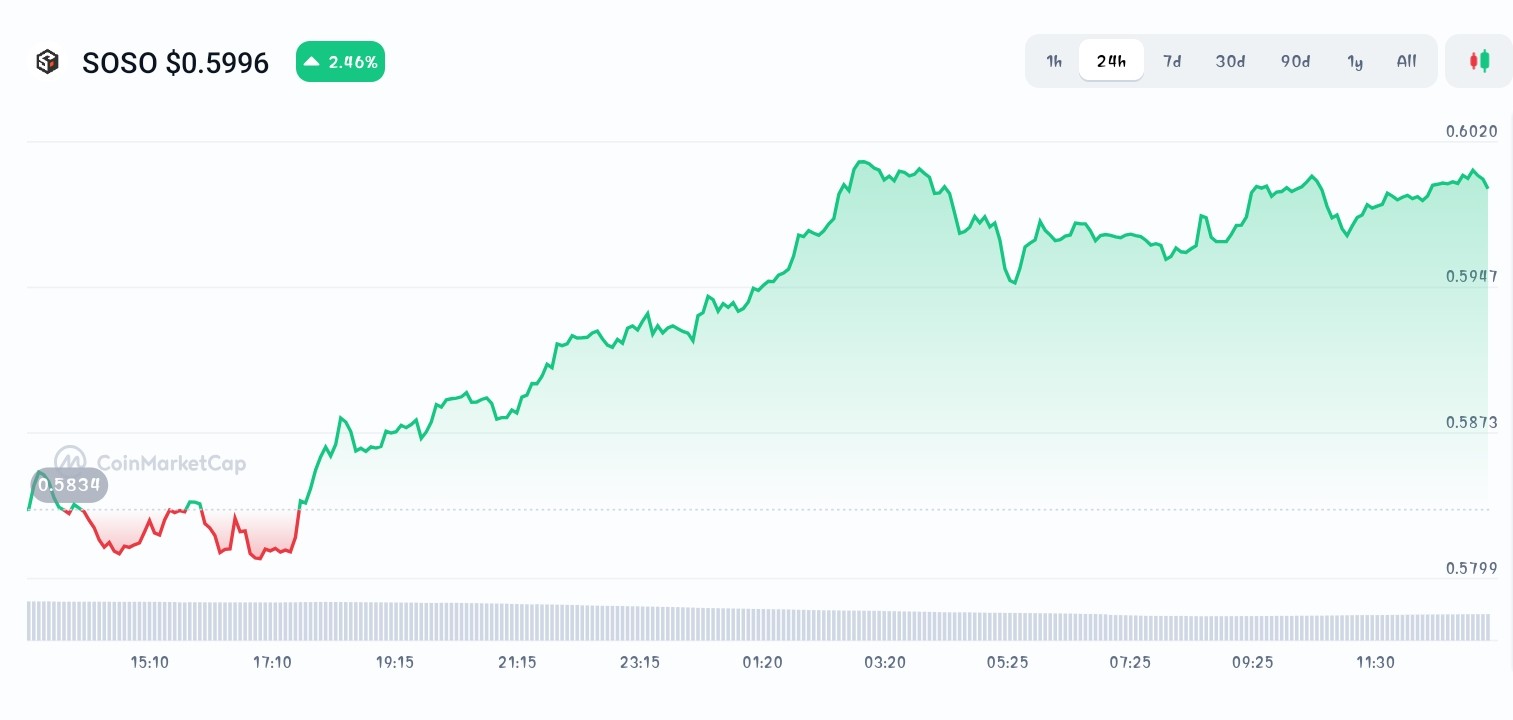Click the 0.5834 opening price label

tap(69, 486)
